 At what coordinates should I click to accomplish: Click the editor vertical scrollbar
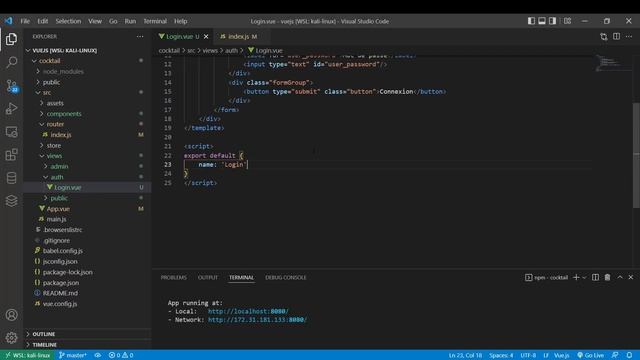[636, 155]
